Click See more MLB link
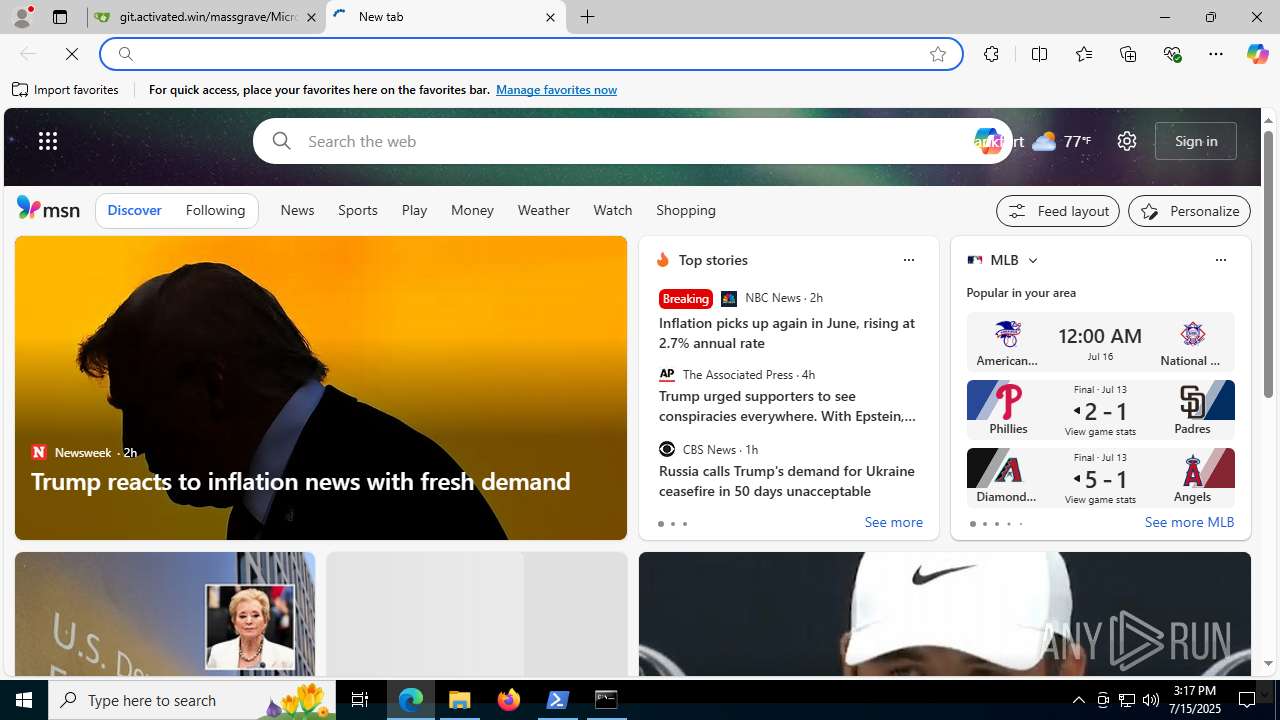The width and height of the screenshot is (1280, 720). coord(1189,523)
